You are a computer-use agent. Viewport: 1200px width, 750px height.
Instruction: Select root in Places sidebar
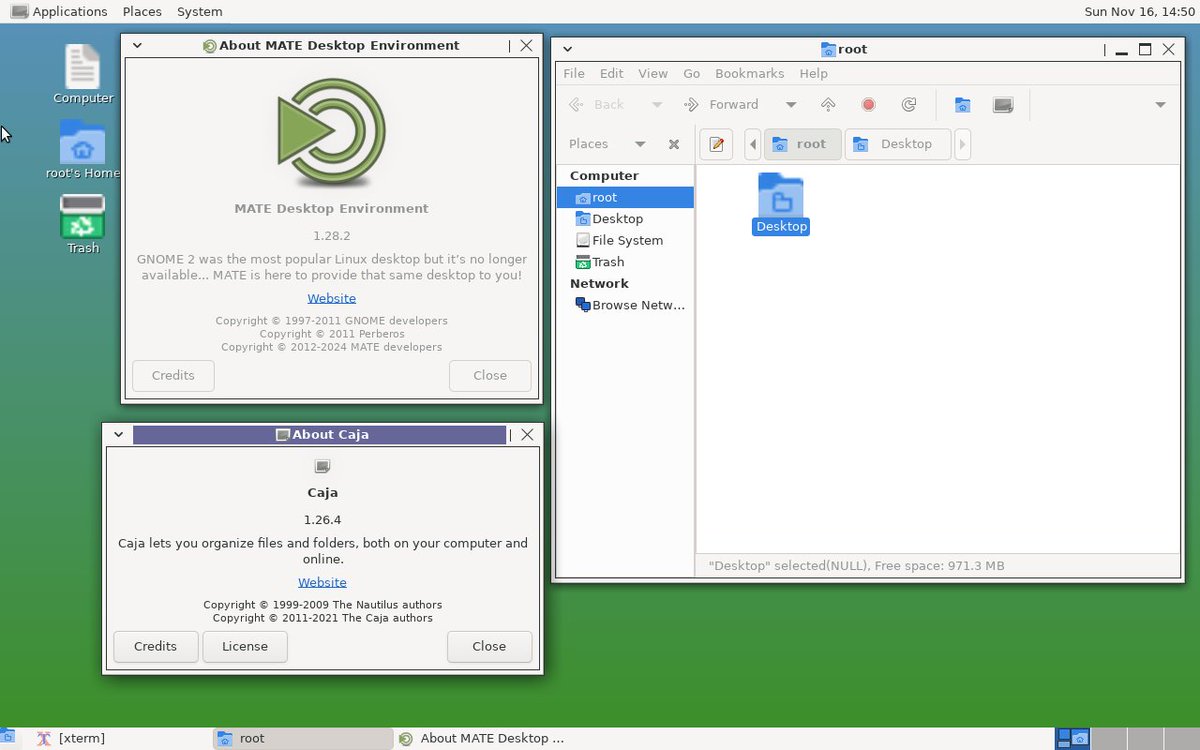625,197
